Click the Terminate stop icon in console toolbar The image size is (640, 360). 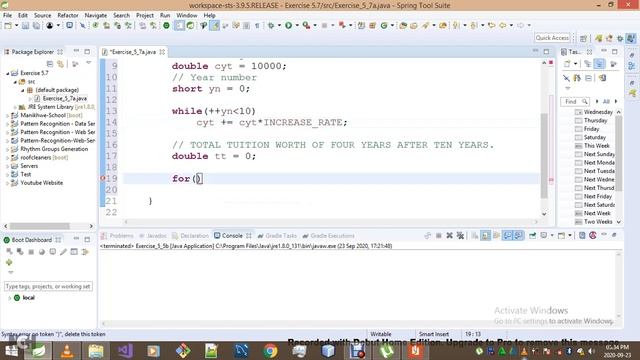tap(439, 236)
